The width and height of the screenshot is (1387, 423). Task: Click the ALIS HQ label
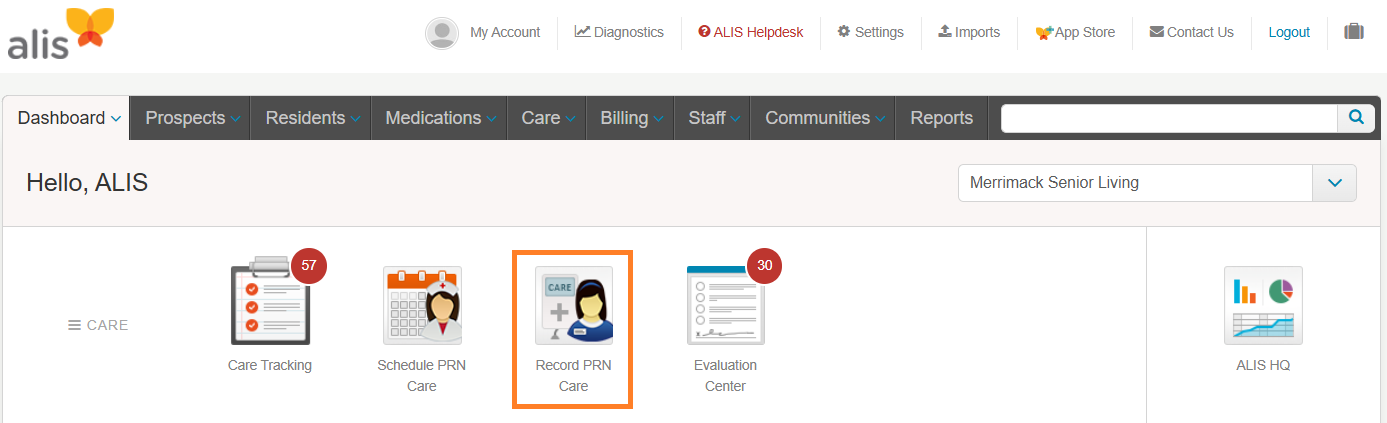pos(1263,365)
